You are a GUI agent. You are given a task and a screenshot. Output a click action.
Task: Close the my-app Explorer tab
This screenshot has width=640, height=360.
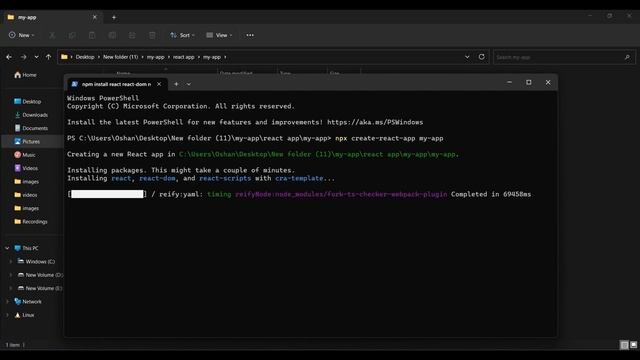95,17
